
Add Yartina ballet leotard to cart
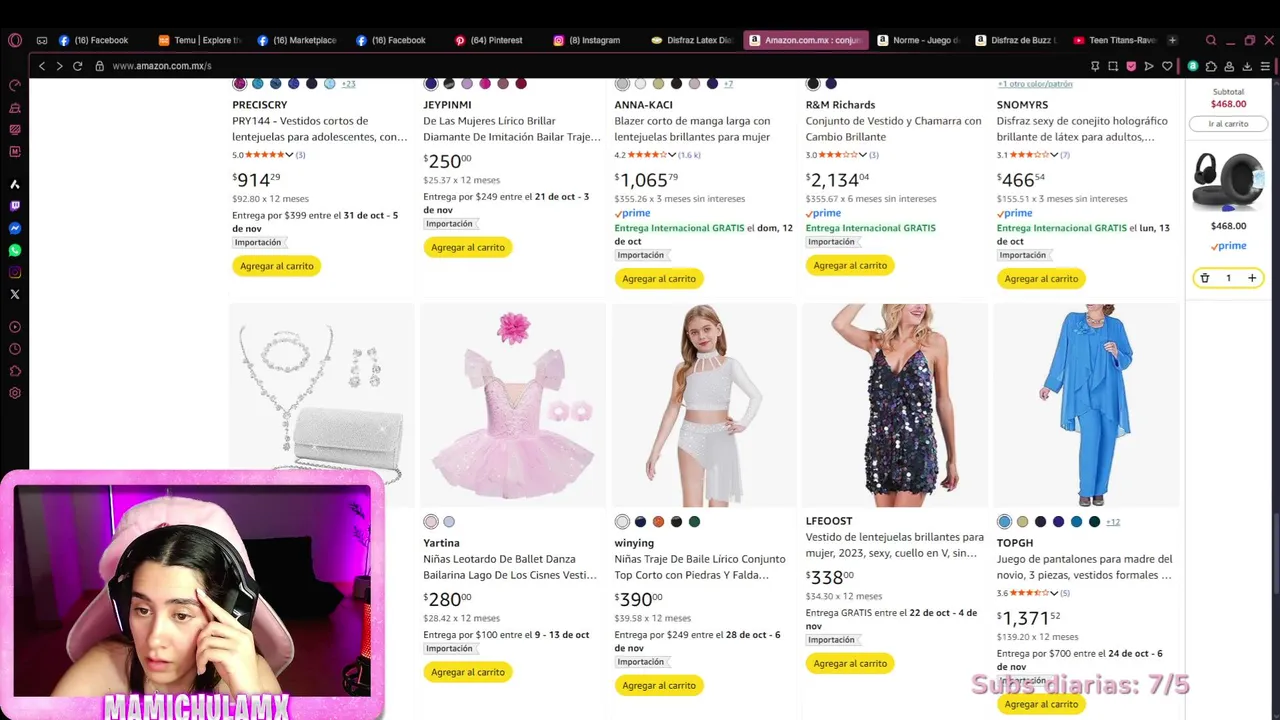[468, 672]
